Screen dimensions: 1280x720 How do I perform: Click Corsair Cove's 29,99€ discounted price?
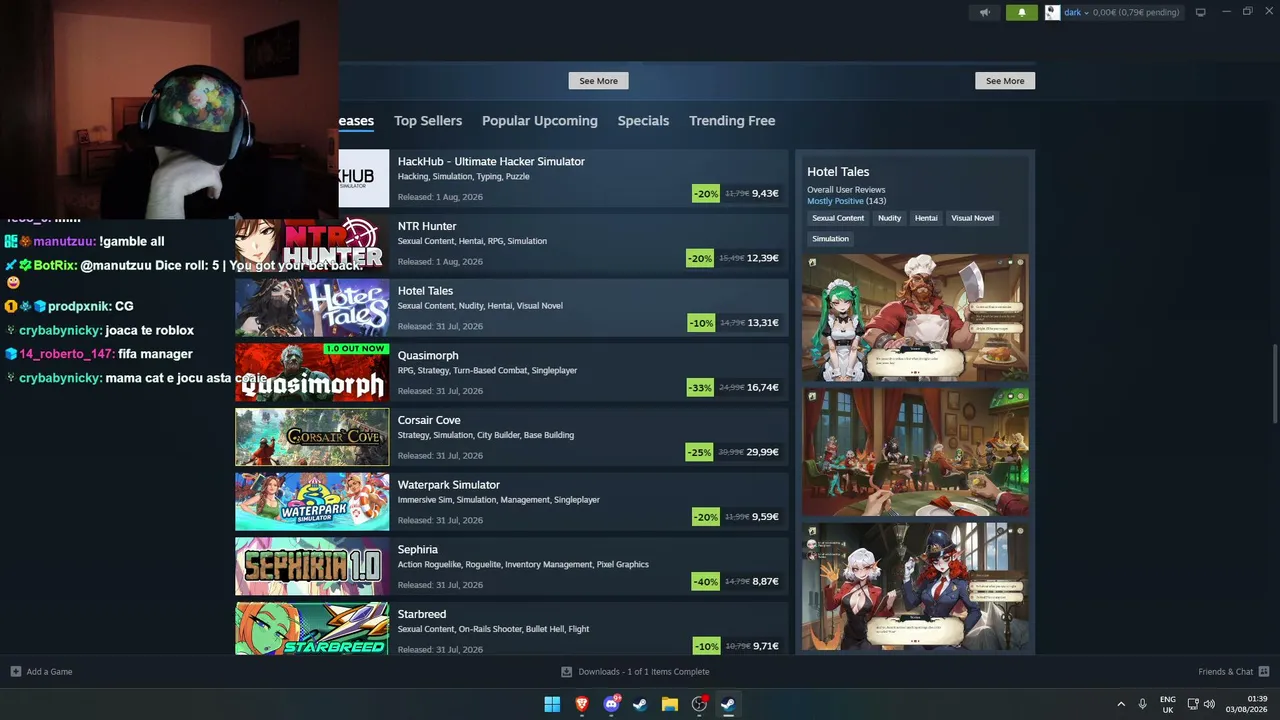[762, 453]
